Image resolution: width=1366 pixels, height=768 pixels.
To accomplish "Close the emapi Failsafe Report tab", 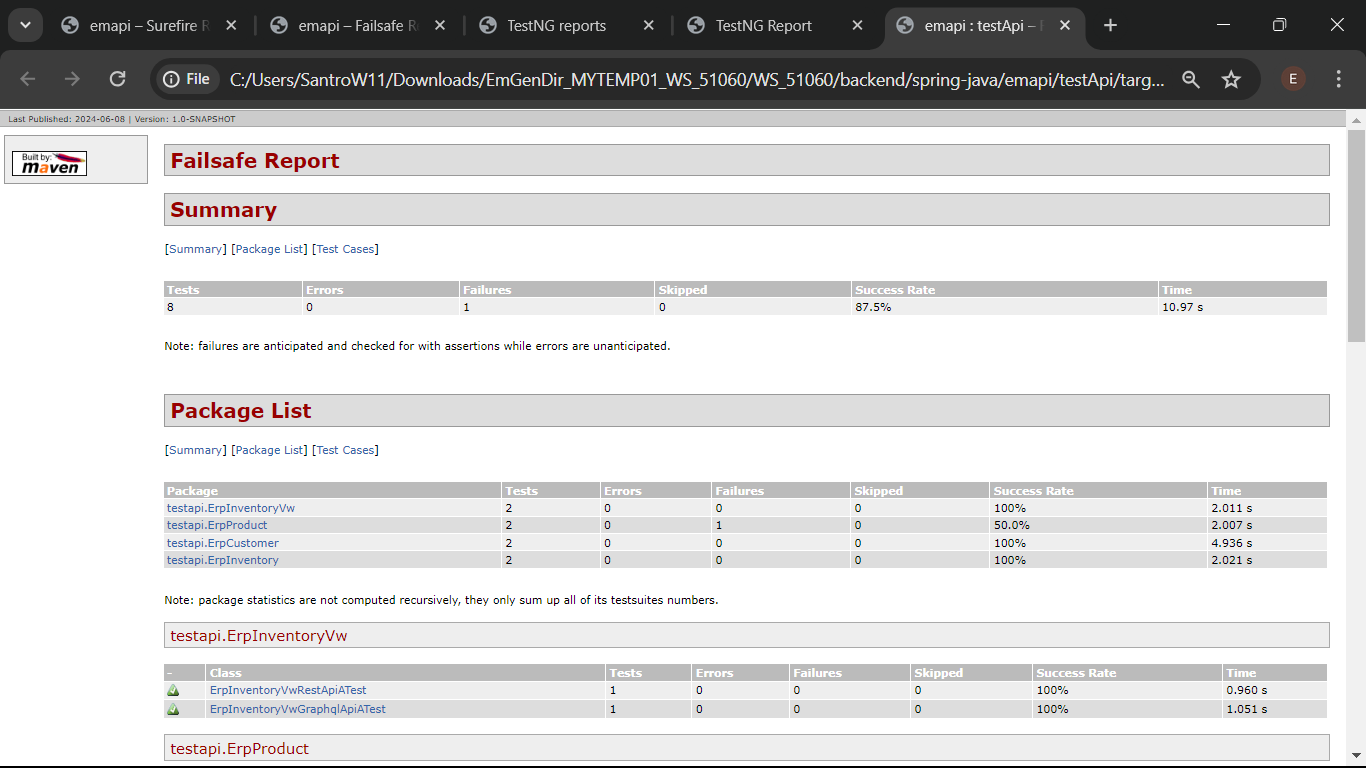I will [x=440, y=25].
